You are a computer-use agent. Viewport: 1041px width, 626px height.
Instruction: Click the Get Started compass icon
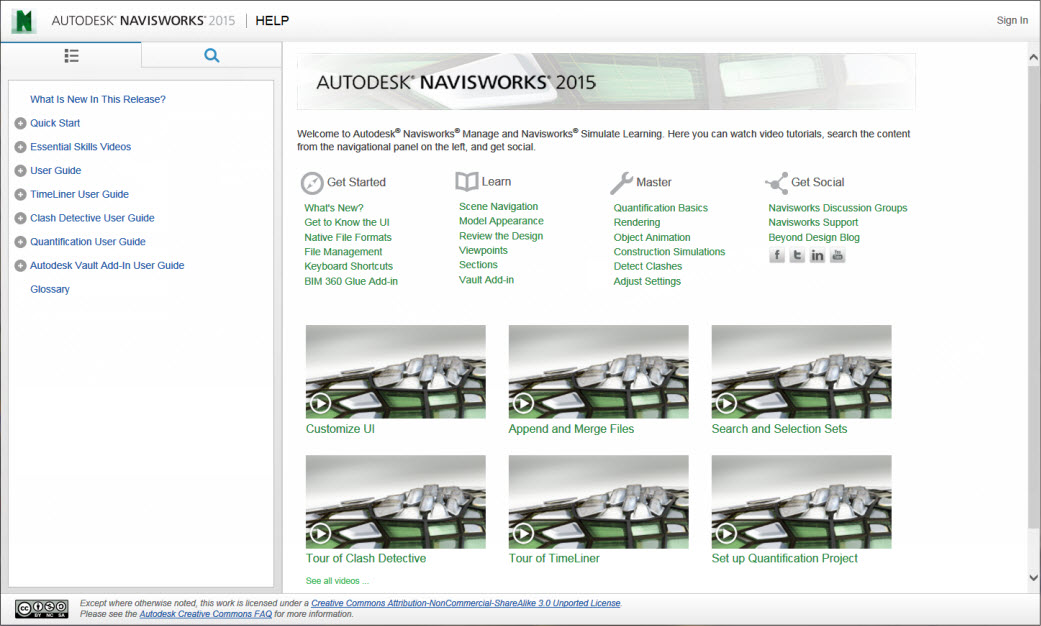tap(311, 183)
